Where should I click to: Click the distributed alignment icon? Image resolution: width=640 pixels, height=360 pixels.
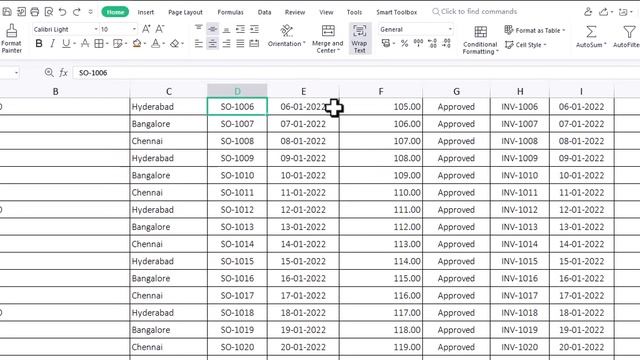(254, 43)
